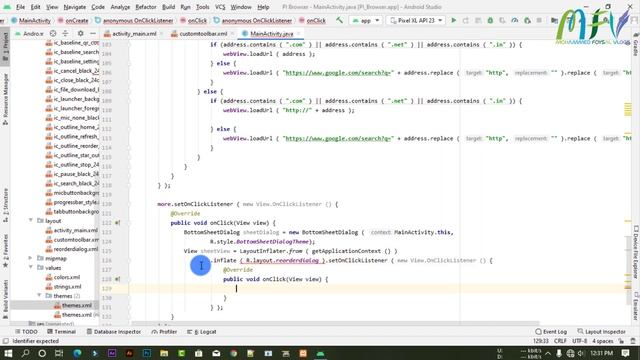The image size is (640, 360).
Task: Expand the mipmap folder
Action: 31,258
